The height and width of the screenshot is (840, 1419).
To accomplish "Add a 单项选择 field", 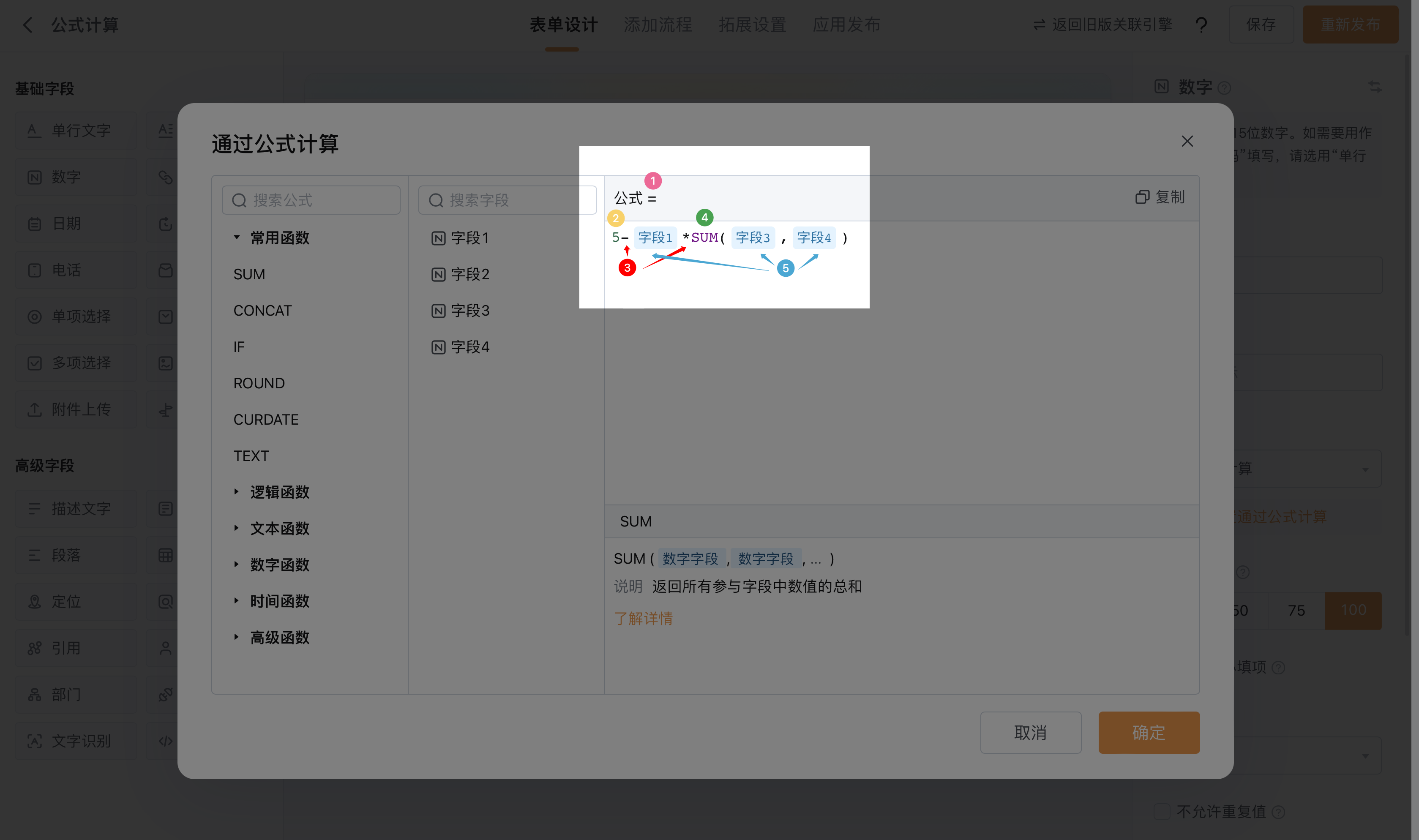I will pyautogui.click(x=76, y=316).
